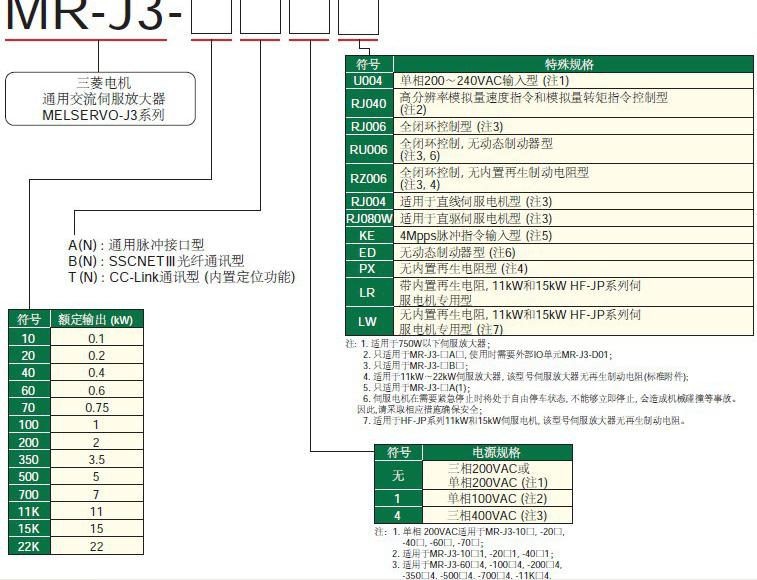Click symbol 700 in power table
The width and height of the screenshot is (757, 580).
[29, 494]
